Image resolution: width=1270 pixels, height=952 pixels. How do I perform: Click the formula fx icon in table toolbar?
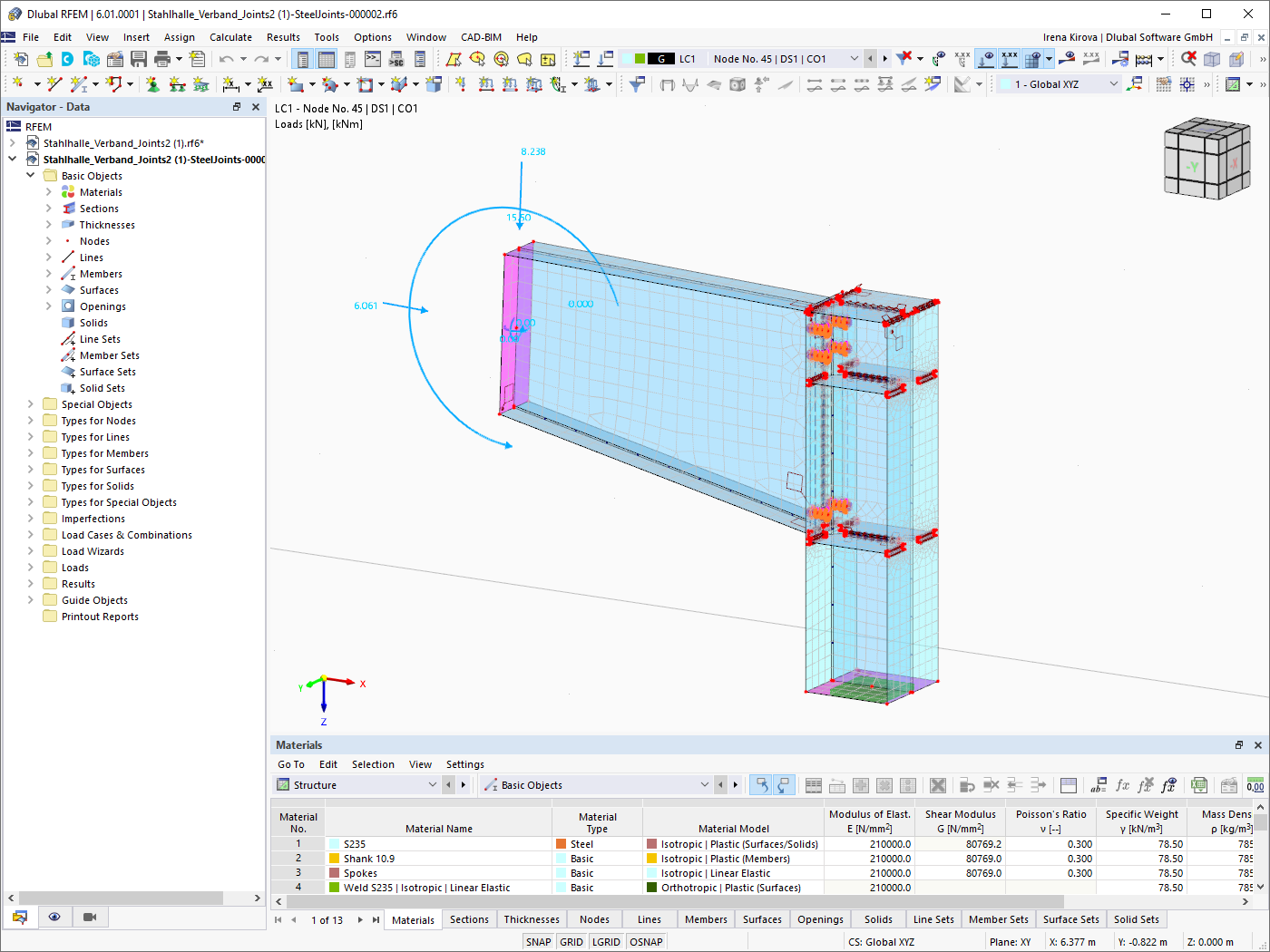tap(1123, 785)
